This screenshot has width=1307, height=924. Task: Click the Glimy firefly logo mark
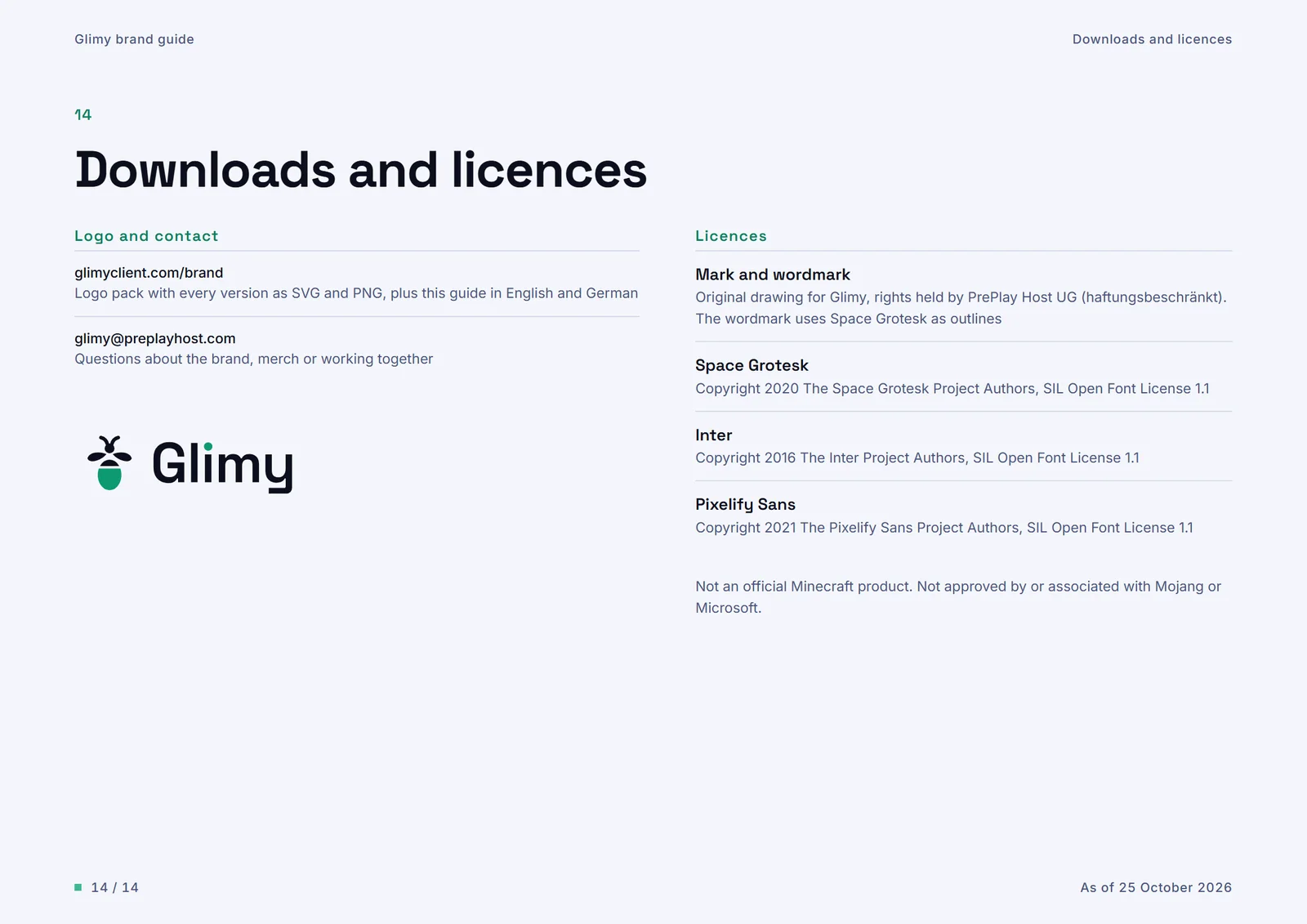[109, 462]
